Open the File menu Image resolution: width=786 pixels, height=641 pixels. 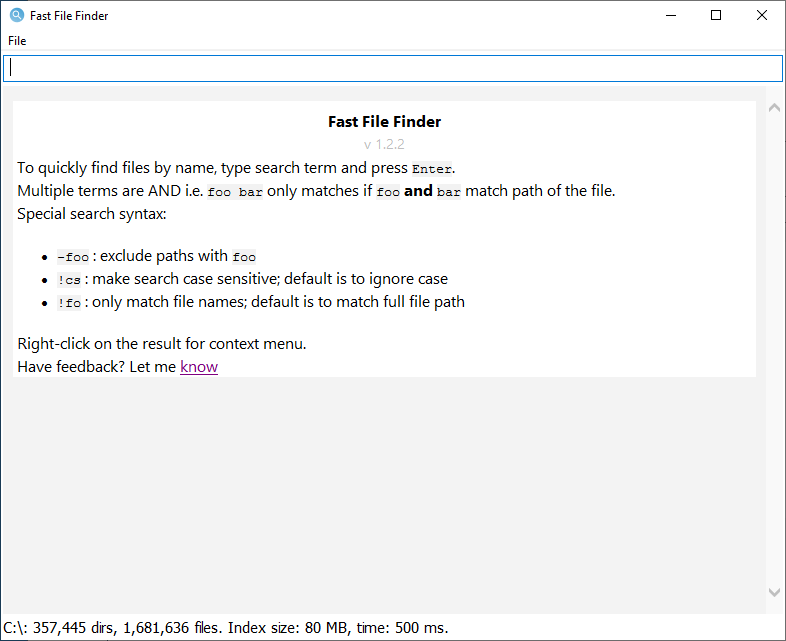tap(17, 41)
